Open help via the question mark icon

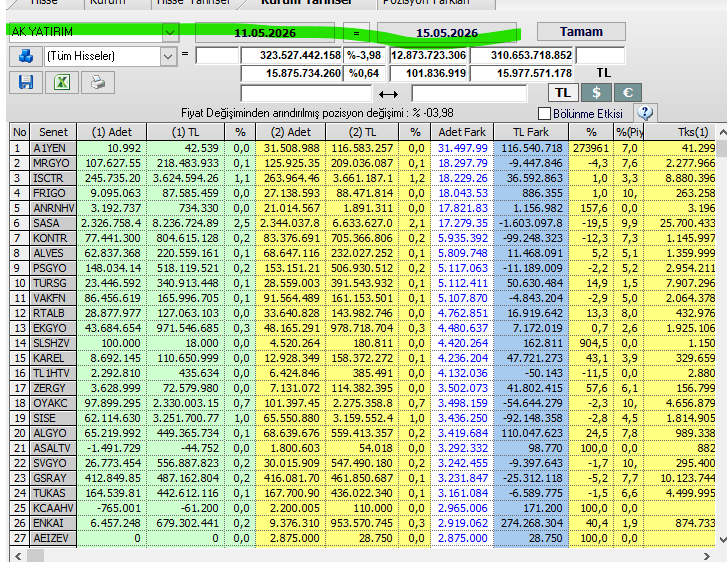(645, 113)
